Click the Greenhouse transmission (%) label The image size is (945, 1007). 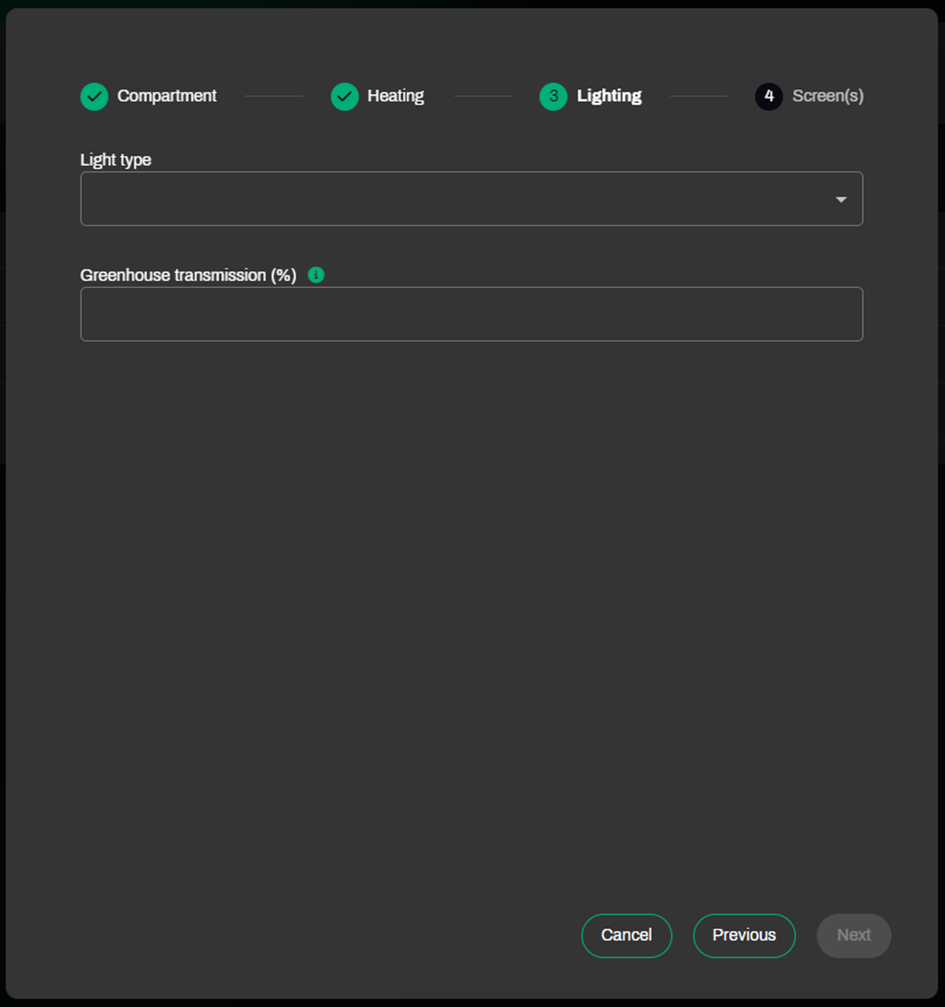click(188, 275)
